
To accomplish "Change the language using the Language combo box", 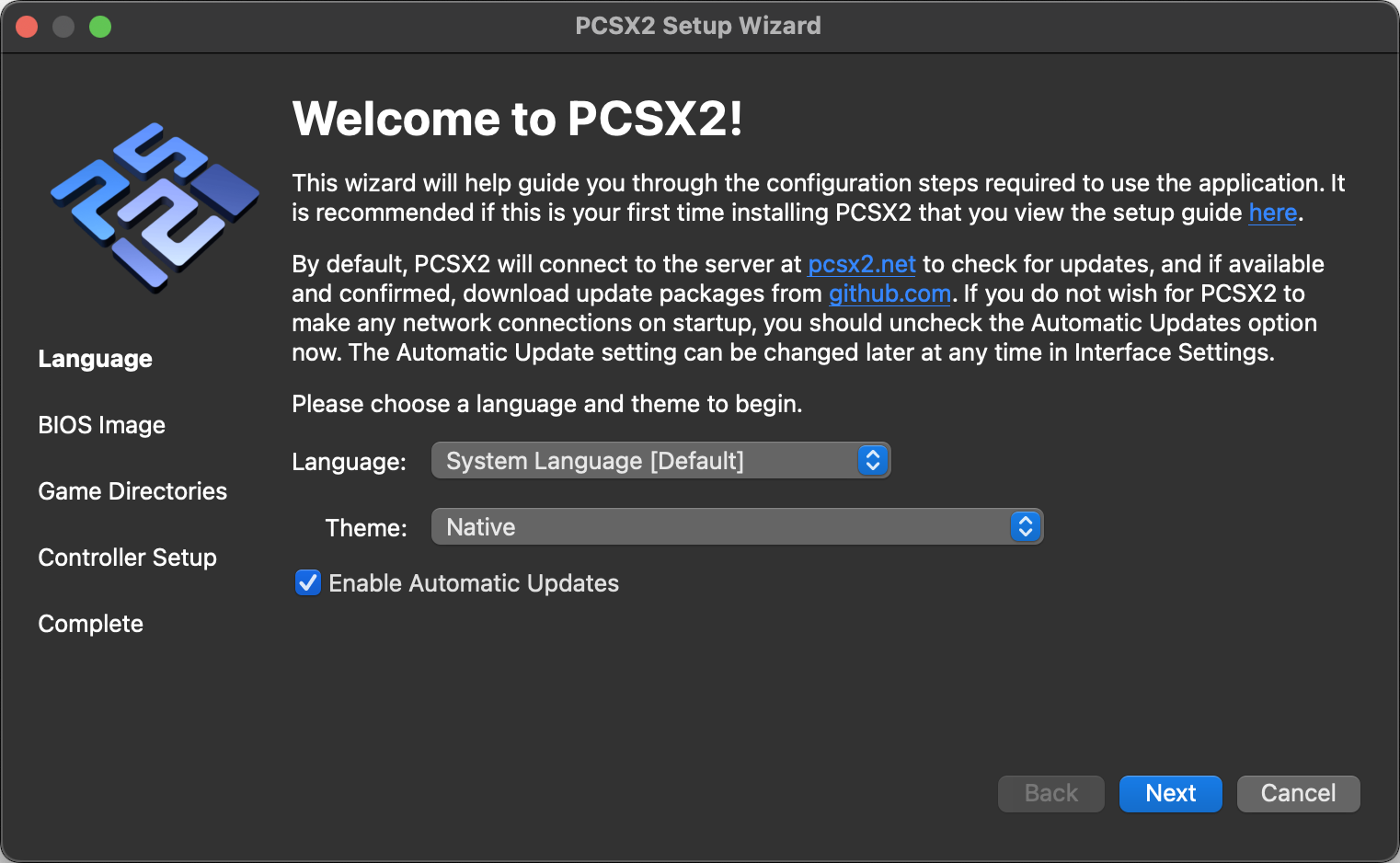I will pyautogui.click(x=660, y=460).
